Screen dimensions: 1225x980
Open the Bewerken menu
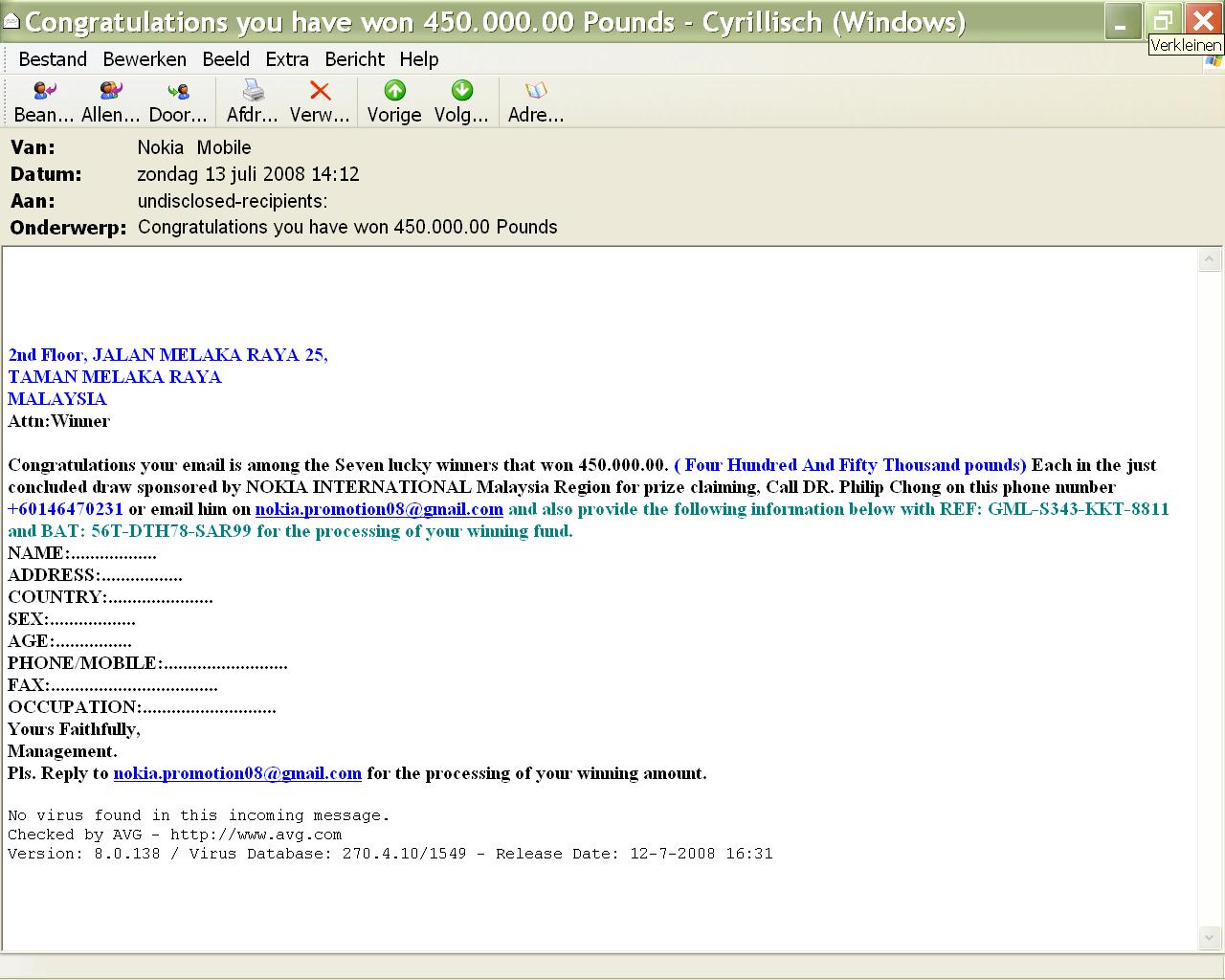(x=145, y=59)
